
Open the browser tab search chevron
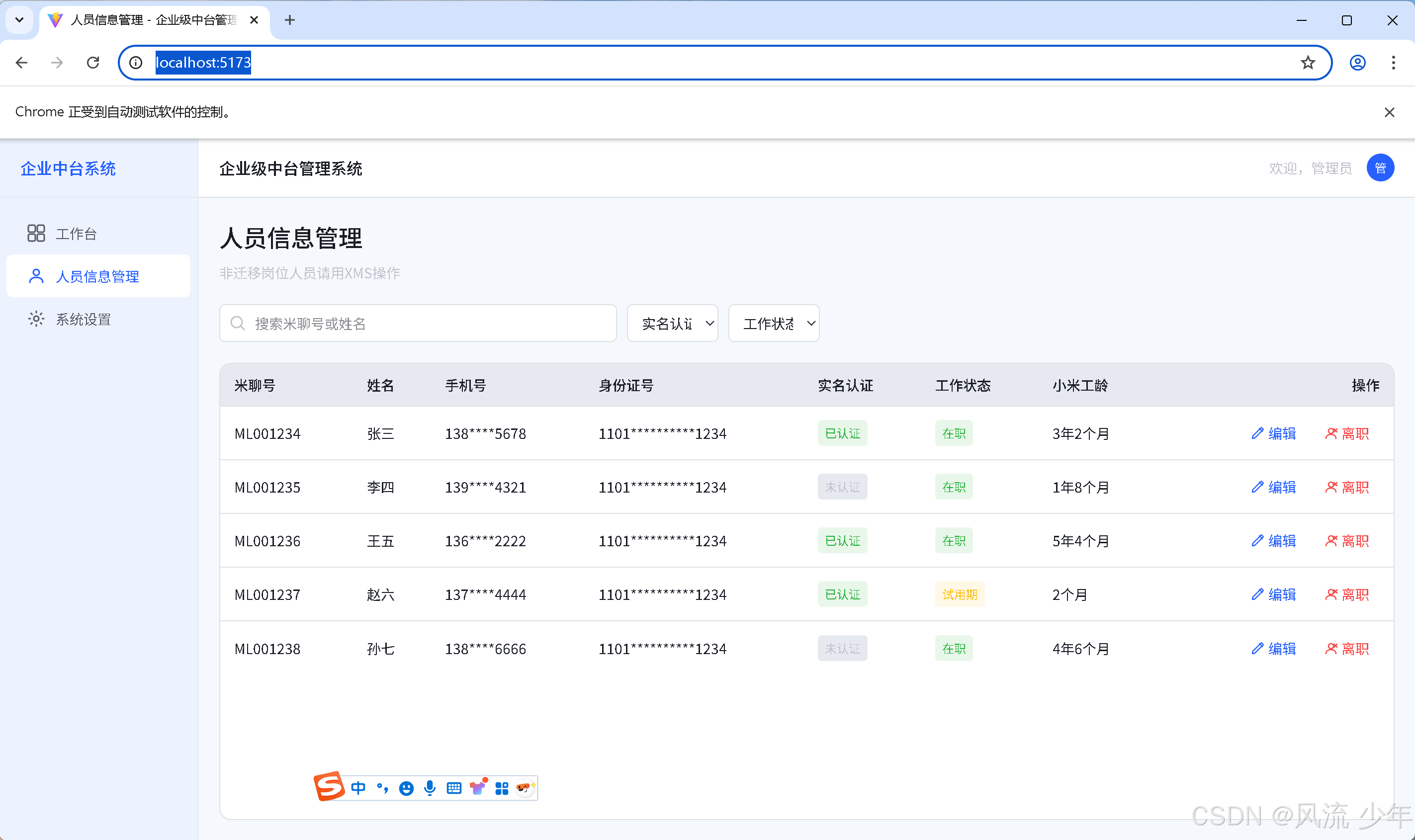[x=19, y=20]
